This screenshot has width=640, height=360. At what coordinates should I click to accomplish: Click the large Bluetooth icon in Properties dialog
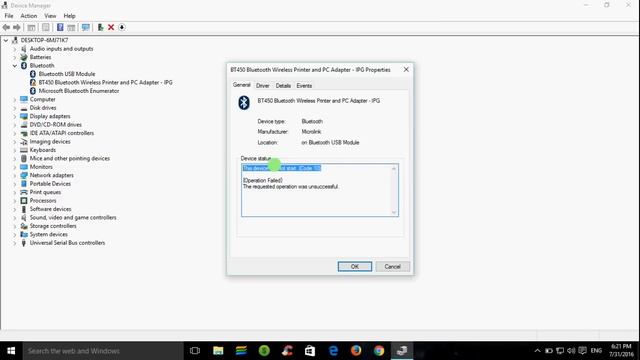point(244,102)
